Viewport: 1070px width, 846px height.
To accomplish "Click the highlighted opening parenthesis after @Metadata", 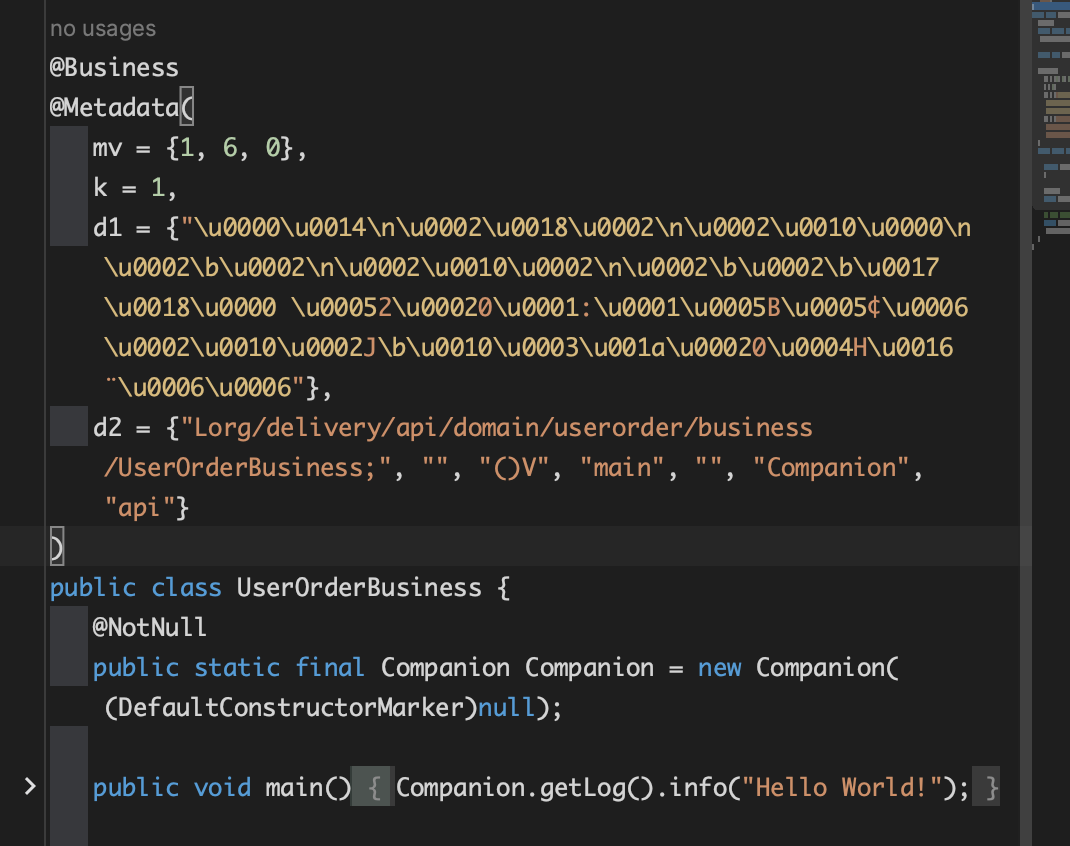I will (186, 108).
